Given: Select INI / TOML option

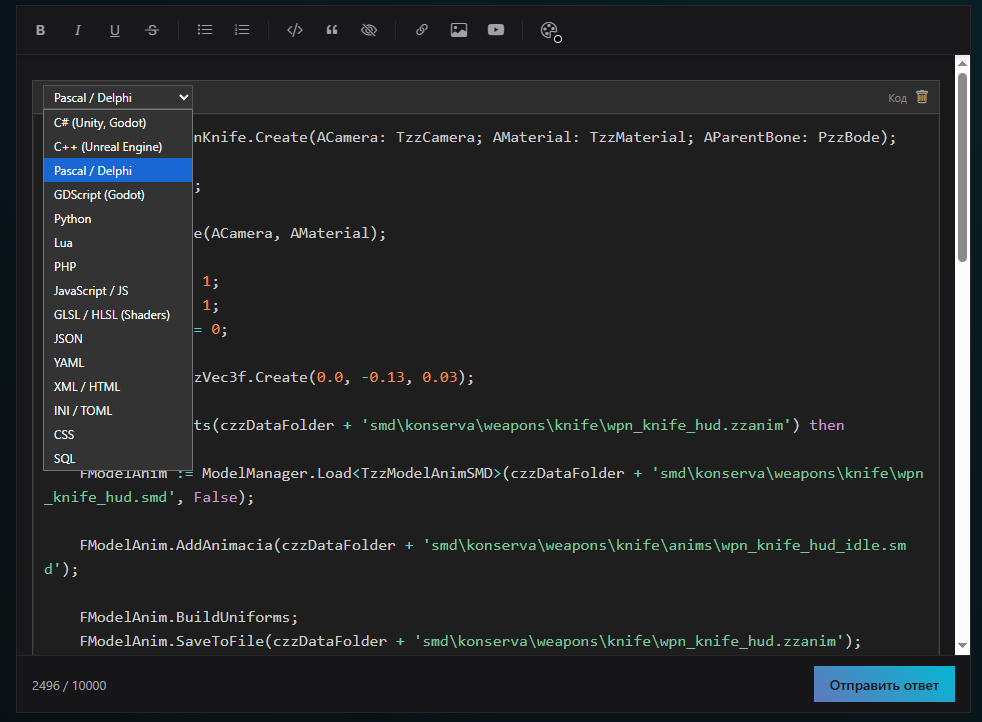Looking at the screenshot, I should 118,411.
